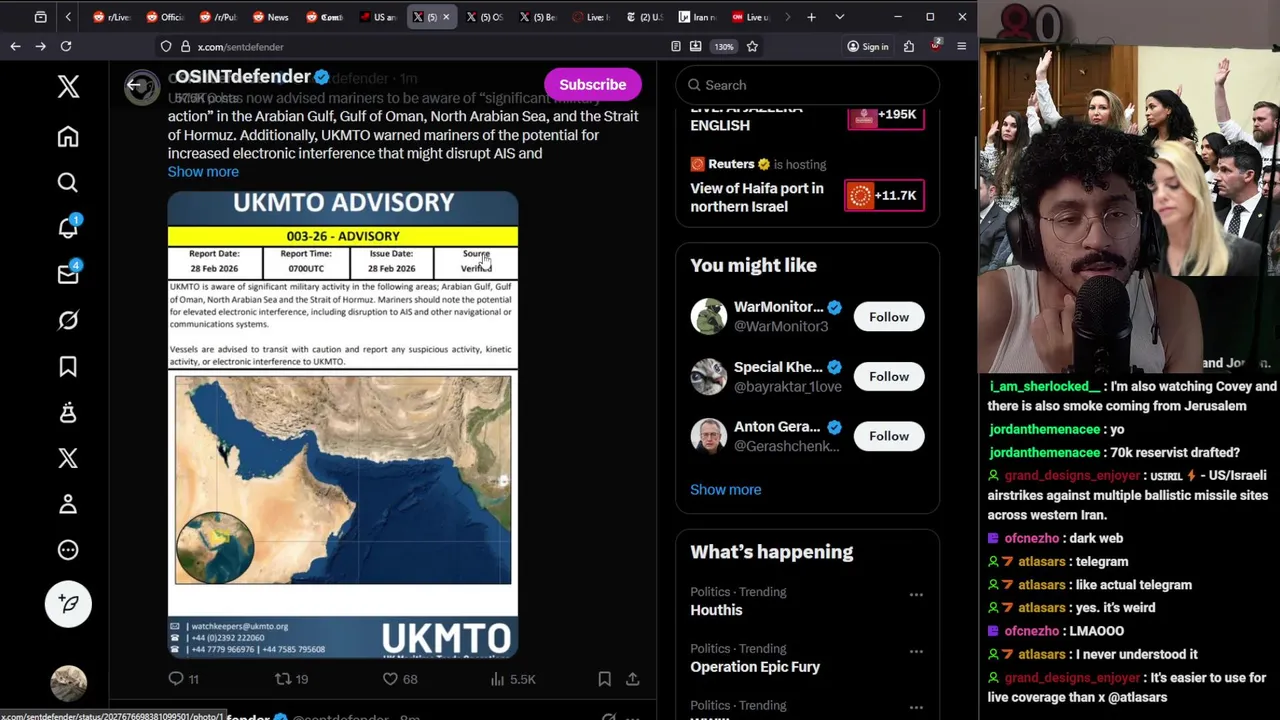Screen dimensions: 1280x720
Task: Click the Search field on X
Action: pyautogui.click(x=808, y=85)
